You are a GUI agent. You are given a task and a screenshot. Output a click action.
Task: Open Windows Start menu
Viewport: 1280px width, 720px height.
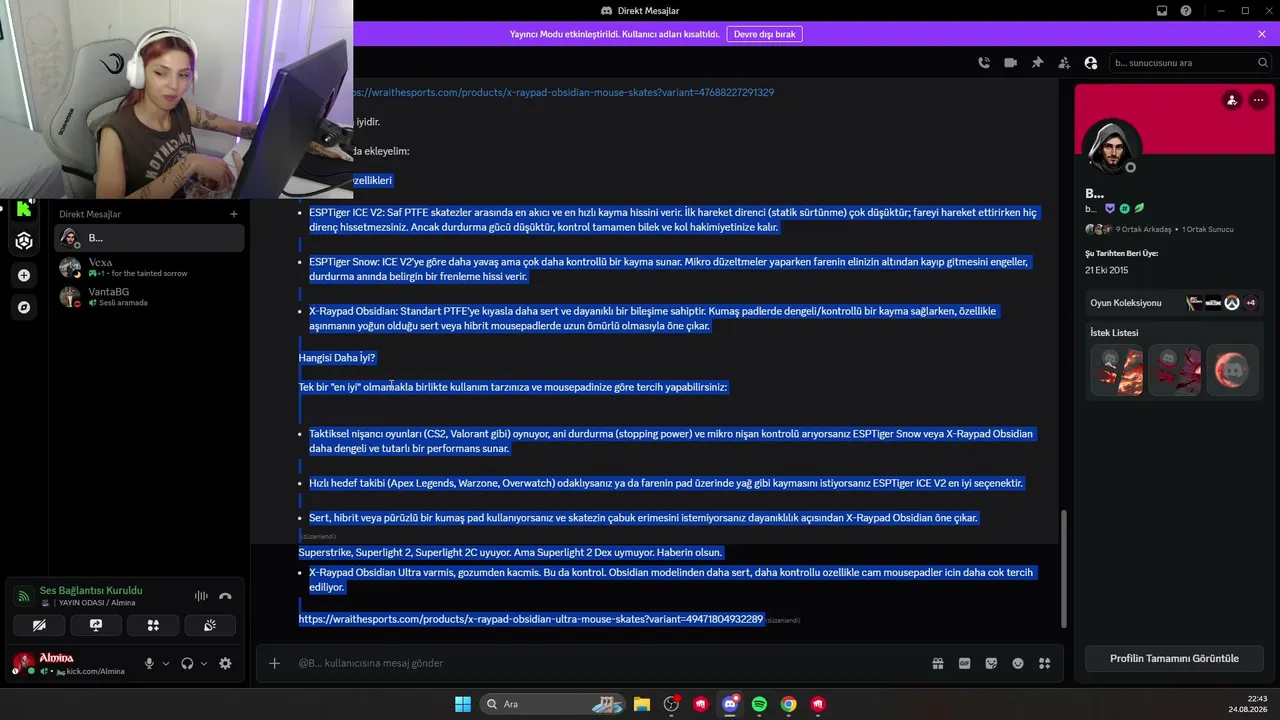(463, 704)
